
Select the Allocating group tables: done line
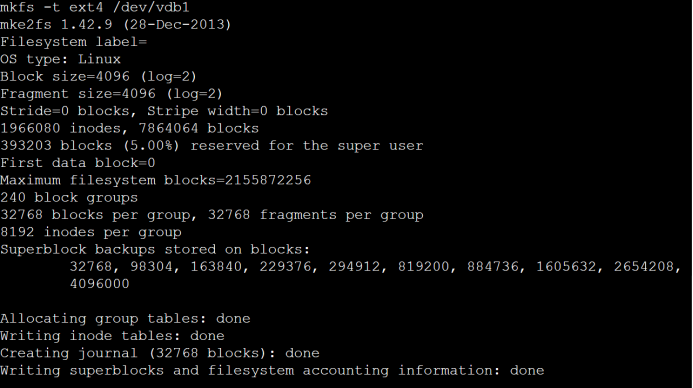[x=125, y=319]
